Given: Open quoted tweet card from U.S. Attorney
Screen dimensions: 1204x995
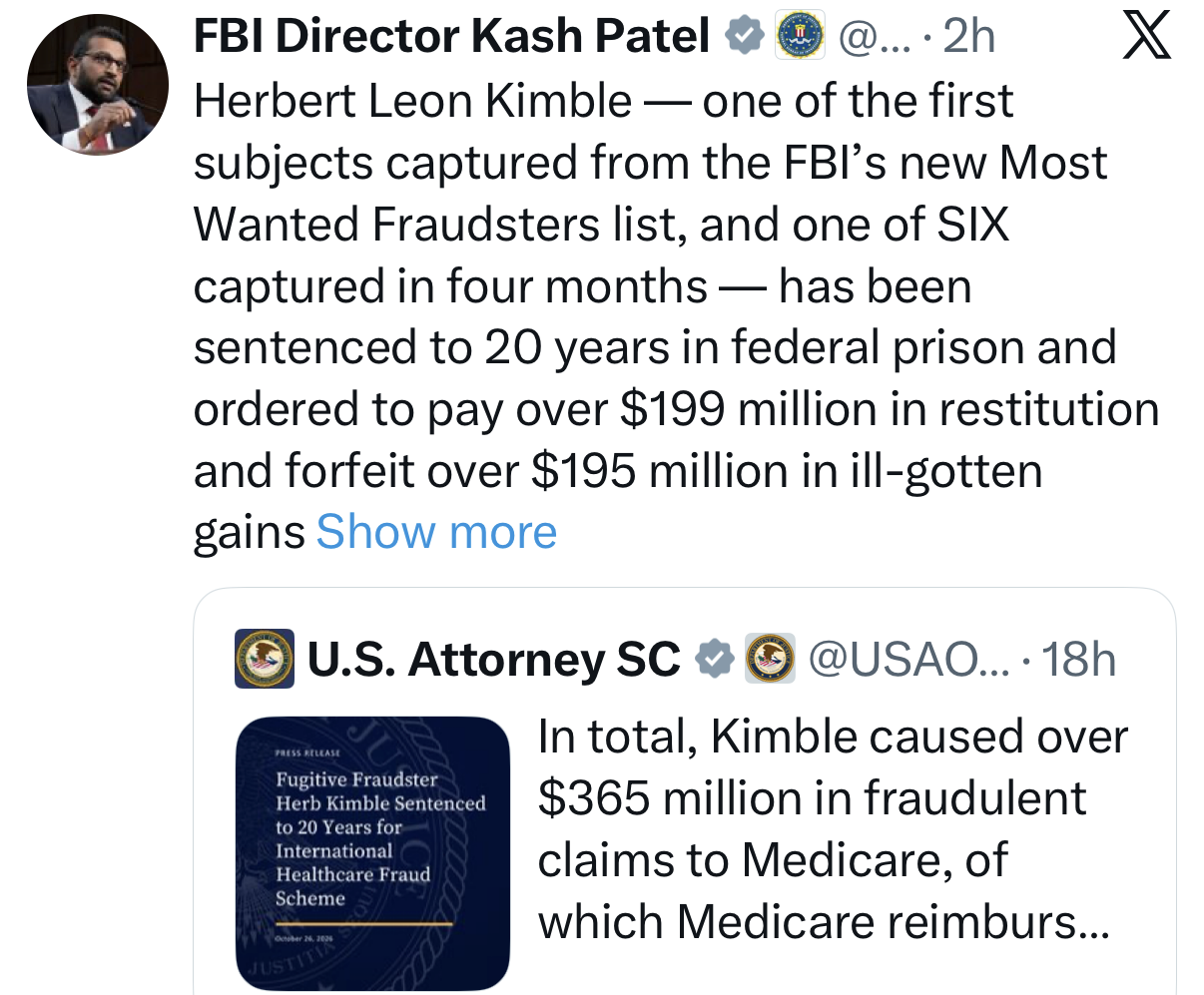Looking at the screenshot, I should [x=685, y=791].
